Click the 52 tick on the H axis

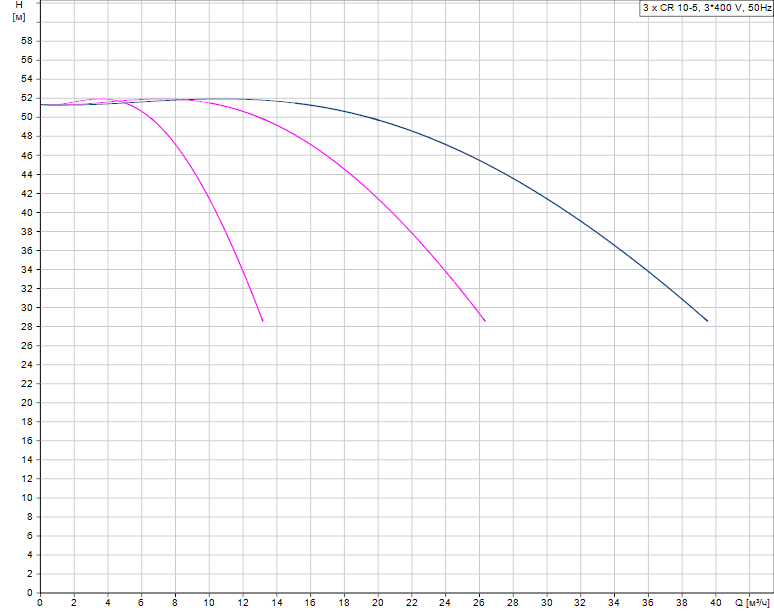27,98
